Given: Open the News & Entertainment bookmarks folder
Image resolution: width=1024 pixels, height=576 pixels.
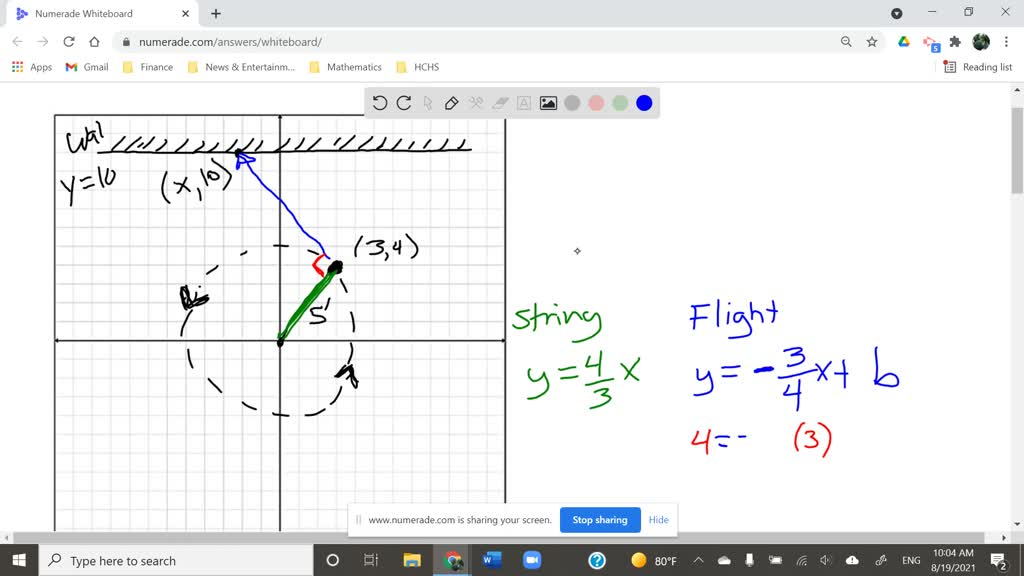Looking at the screenshot, I should point(241,67).
